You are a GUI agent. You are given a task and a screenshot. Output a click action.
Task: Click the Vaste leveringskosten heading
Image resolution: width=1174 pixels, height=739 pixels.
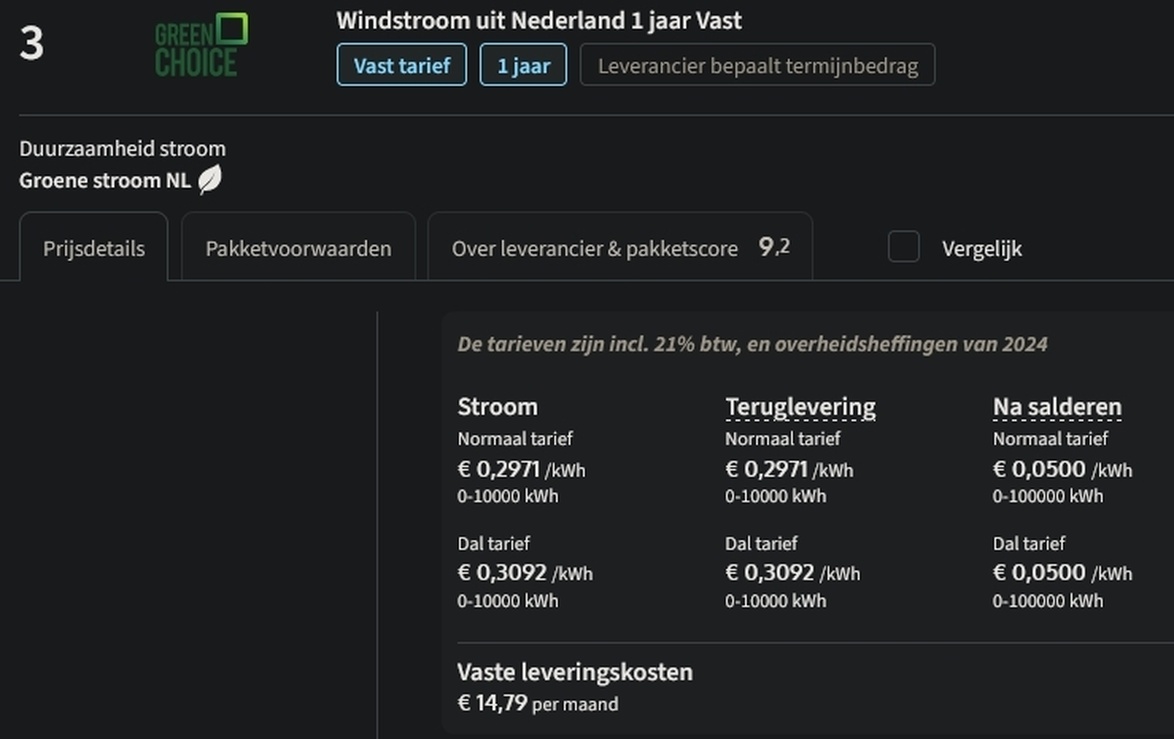(575, 672)
